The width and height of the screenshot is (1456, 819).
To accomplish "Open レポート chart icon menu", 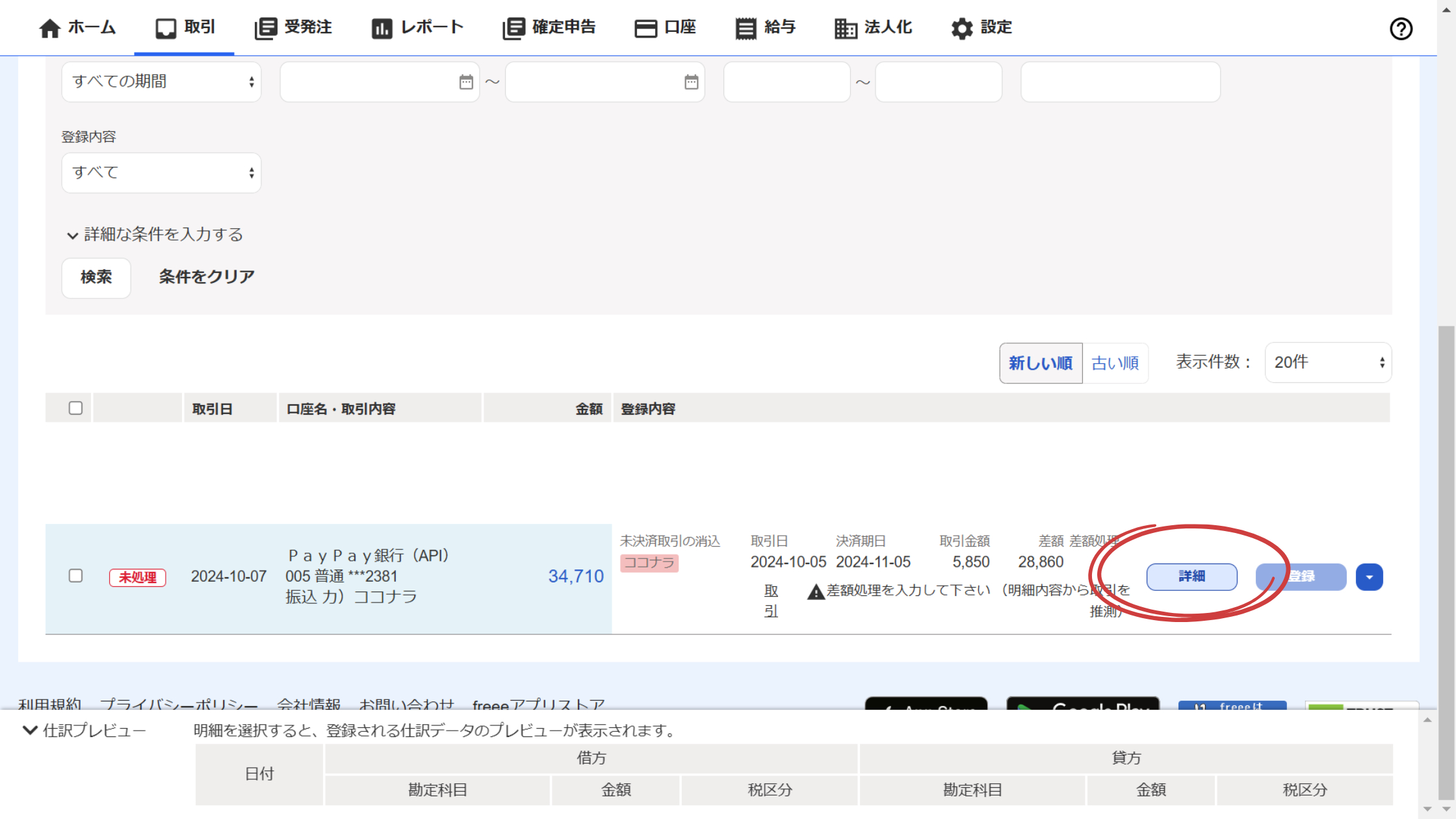I will tap(382, 28).
